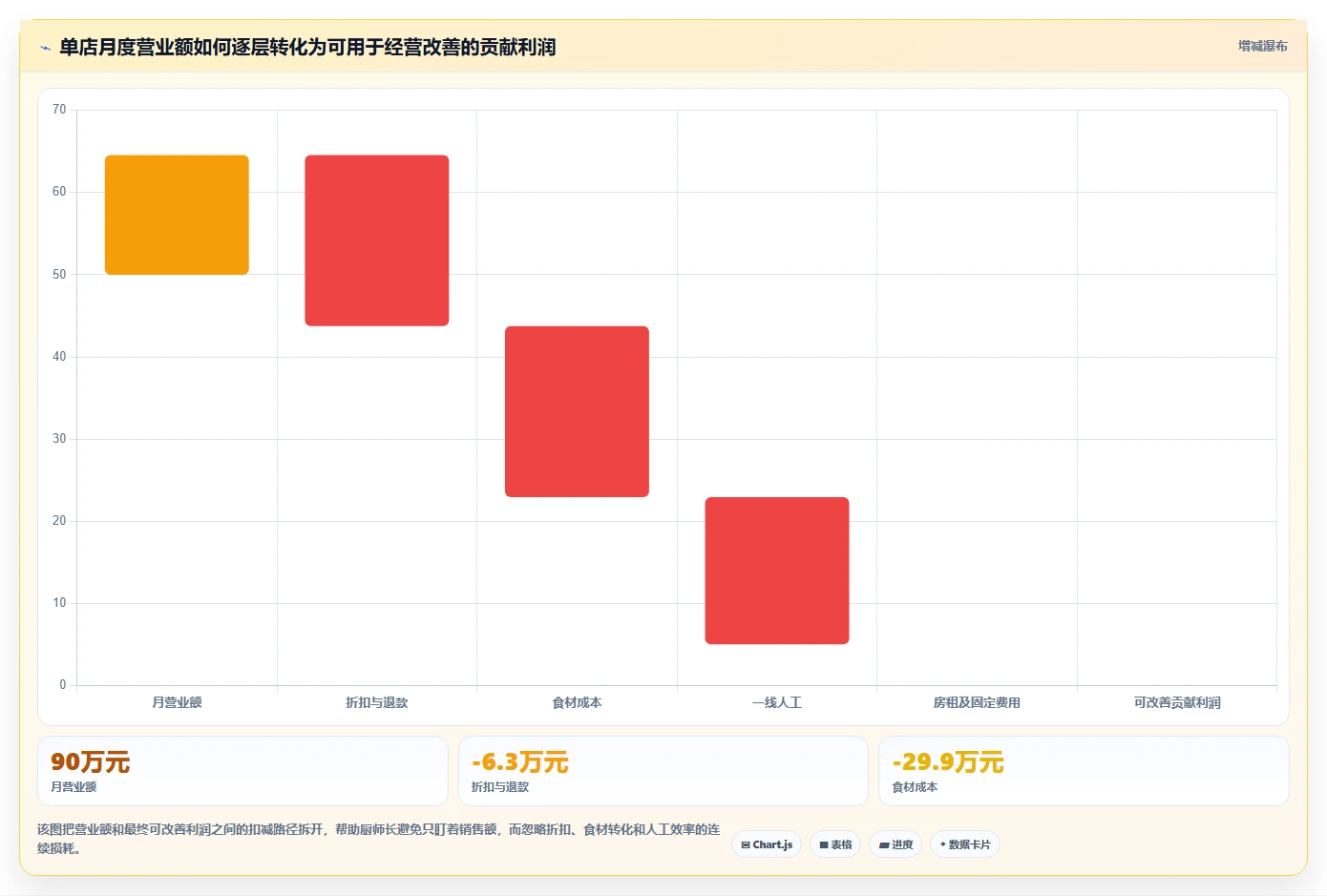Click y-axis value 70

pyautogui.click(x=59, y=110)
